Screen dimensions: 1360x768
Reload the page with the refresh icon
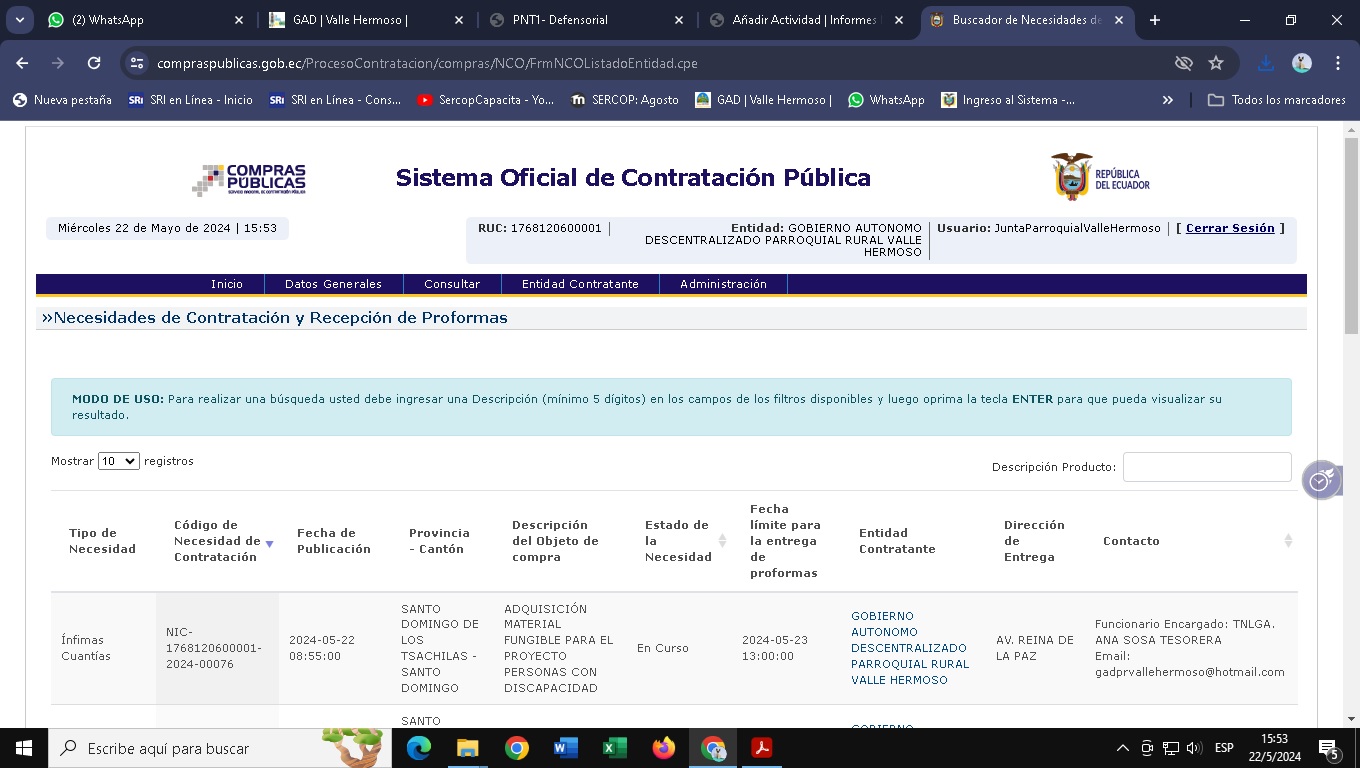click(94, 63)
